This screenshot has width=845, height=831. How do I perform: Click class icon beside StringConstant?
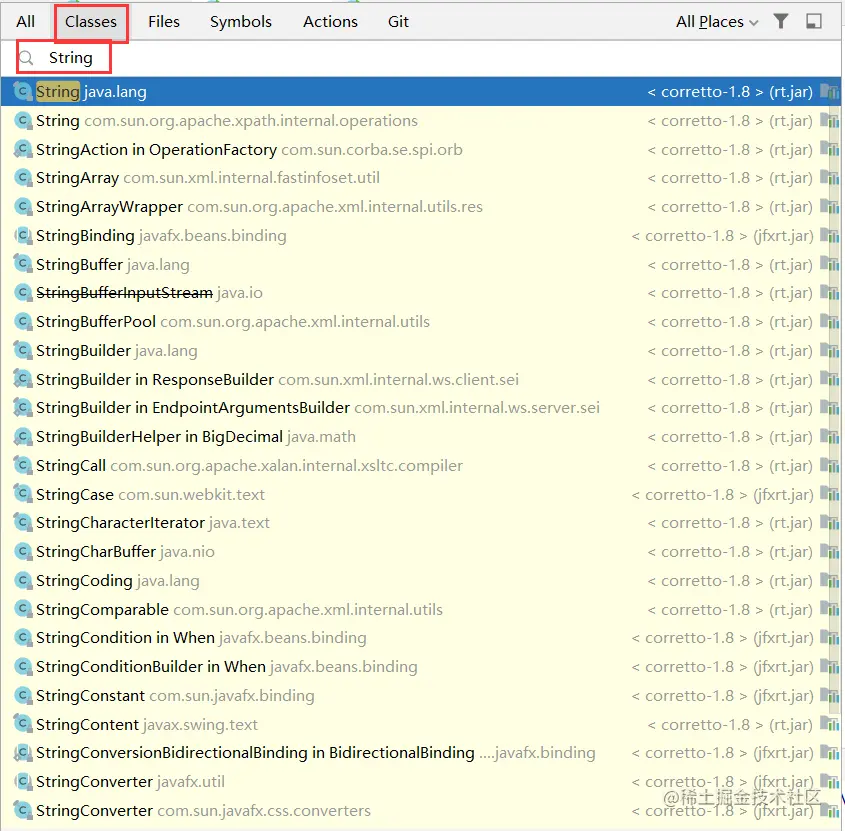(x=23, y=696)
